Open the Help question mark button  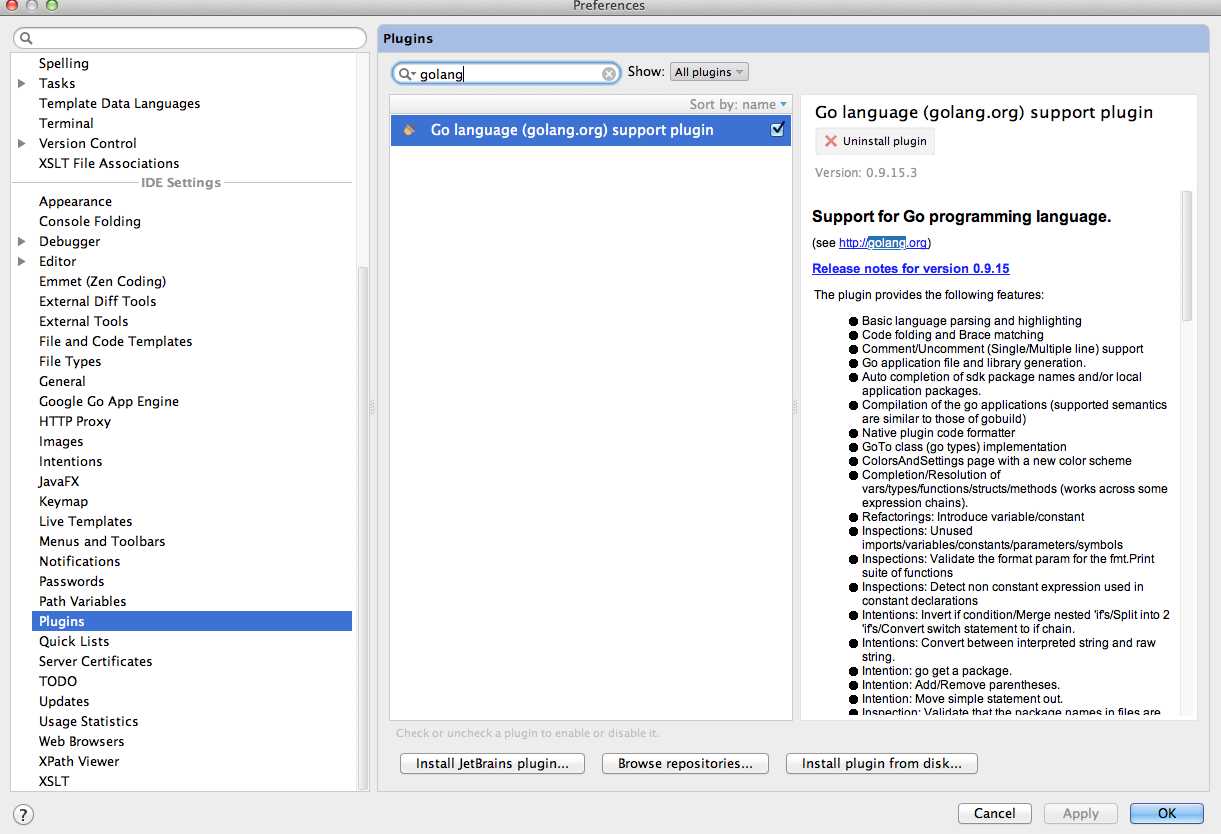[x=22, y=814]
